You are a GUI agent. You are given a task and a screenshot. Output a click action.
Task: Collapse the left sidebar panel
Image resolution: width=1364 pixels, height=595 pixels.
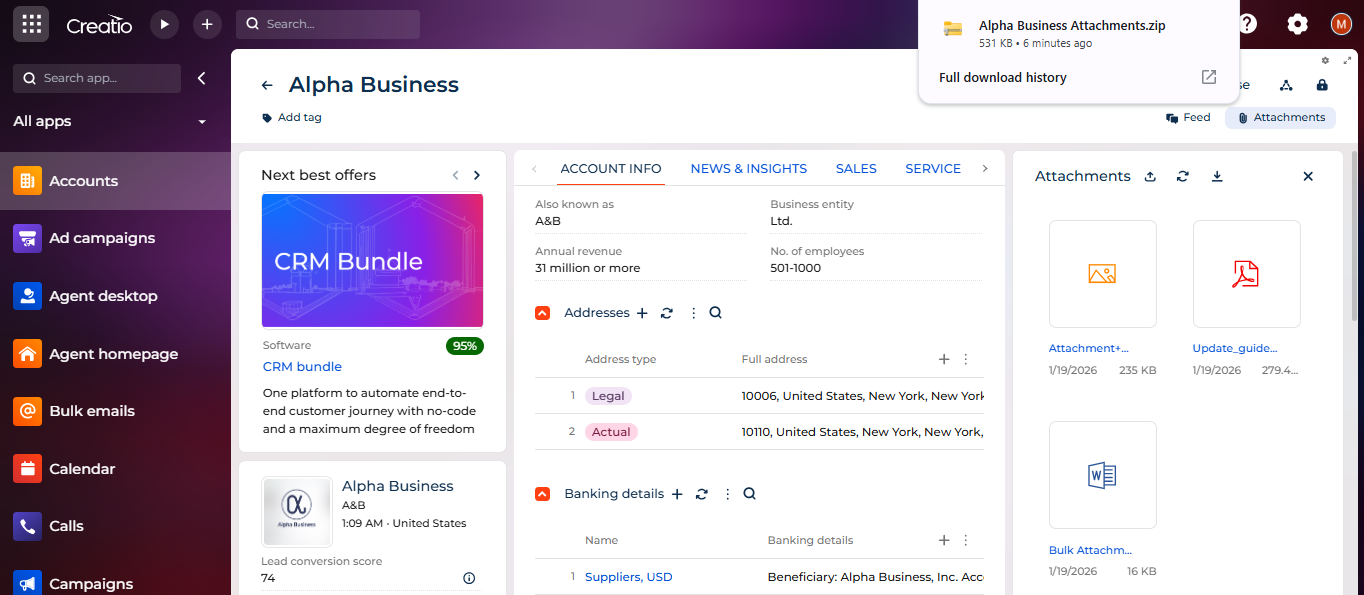click(201, 78)
